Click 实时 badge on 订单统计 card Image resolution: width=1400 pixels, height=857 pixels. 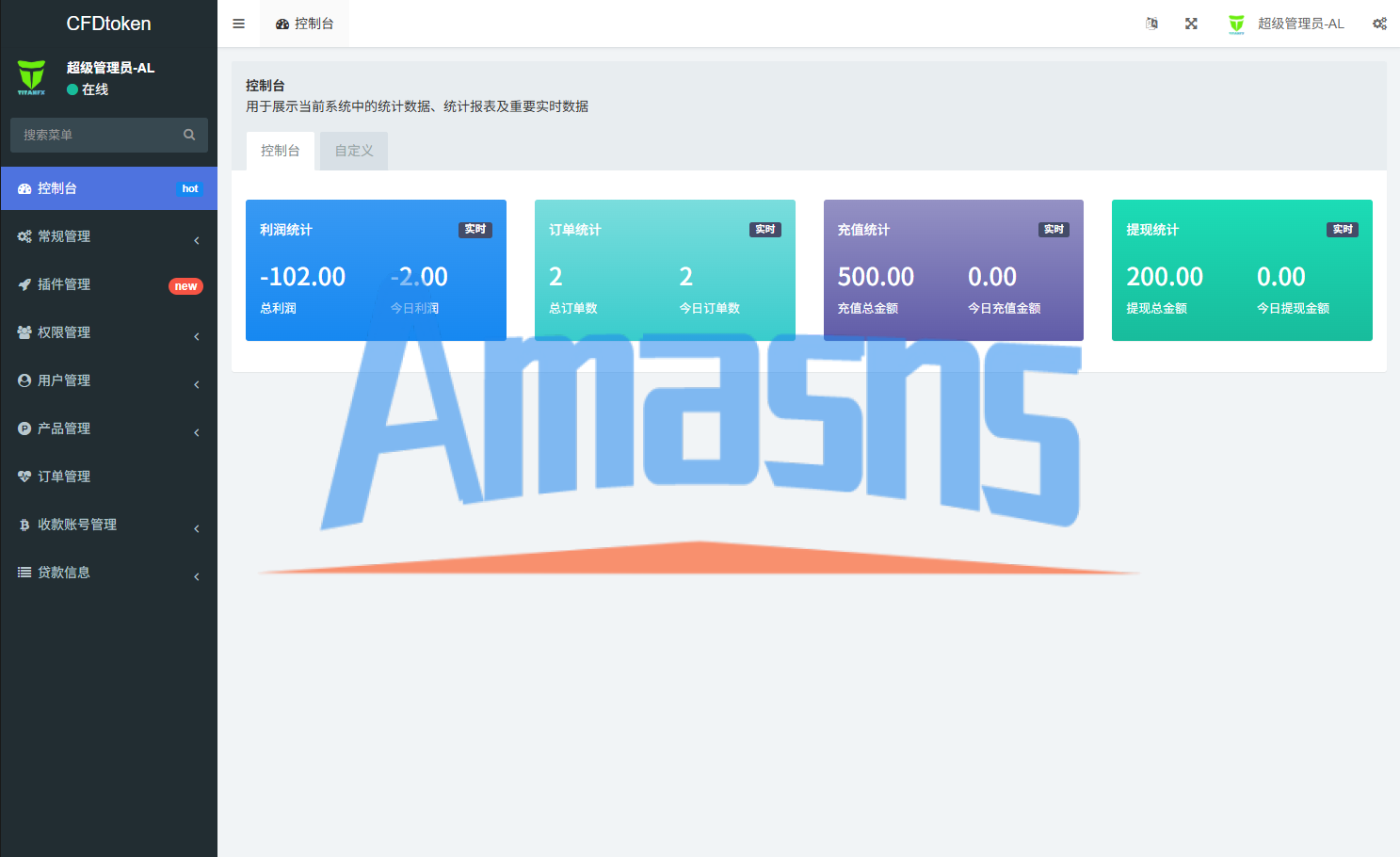pyautogui.click(x=765, y=229)
